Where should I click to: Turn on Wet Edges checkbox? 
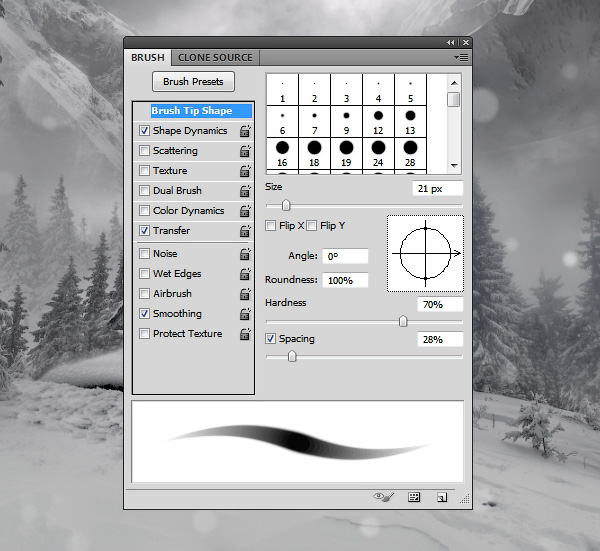coord(144,273)
